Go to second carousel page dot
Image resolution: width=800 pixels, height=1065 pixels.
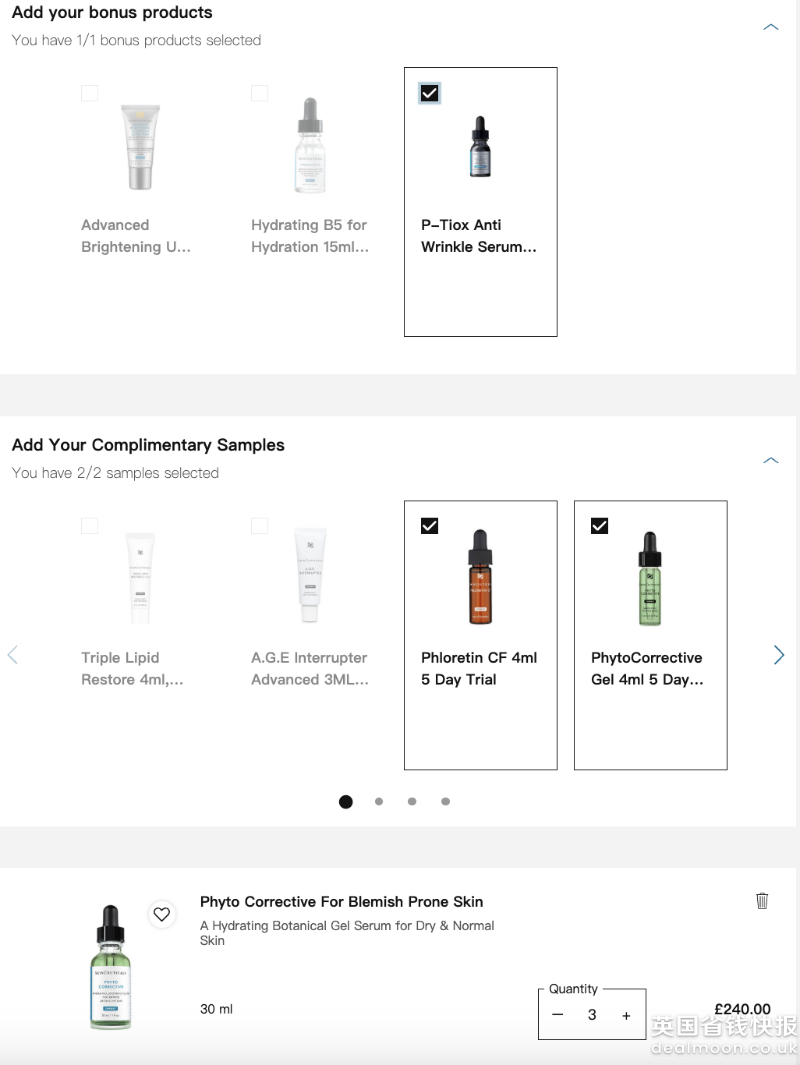(x=379, y=801)
